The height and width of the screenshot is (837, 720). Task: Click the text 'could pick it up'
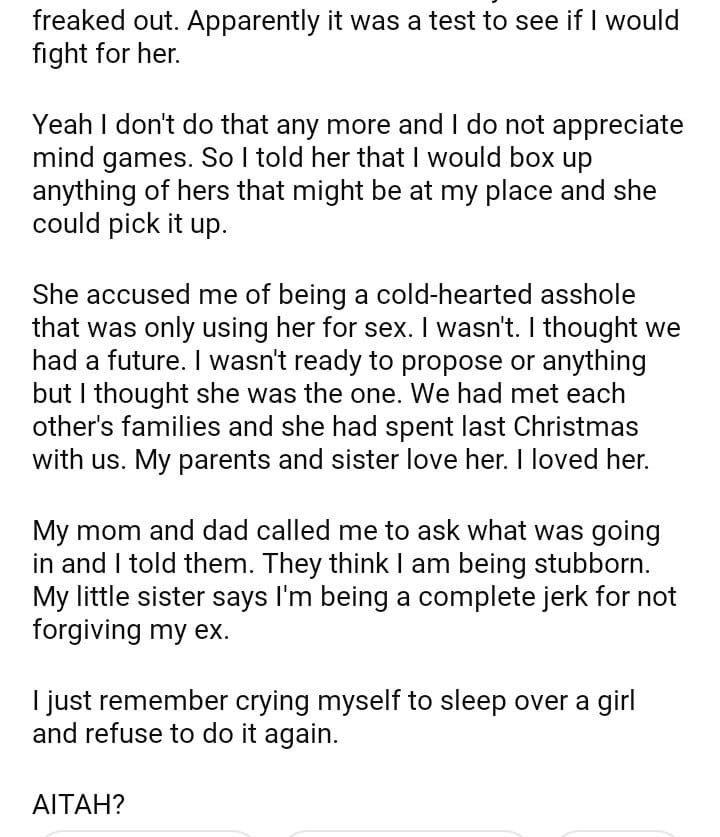click(x=129, y=224)
